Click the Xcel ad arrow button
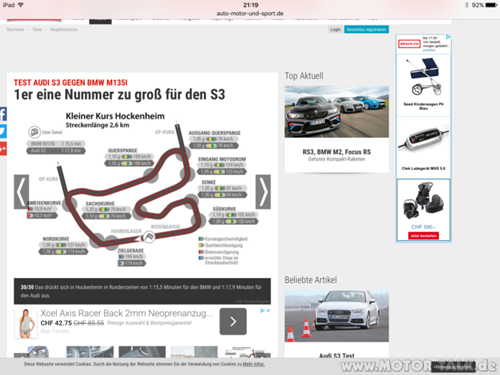The height and width of the screenshot is (375, 500). pos(233,321)
